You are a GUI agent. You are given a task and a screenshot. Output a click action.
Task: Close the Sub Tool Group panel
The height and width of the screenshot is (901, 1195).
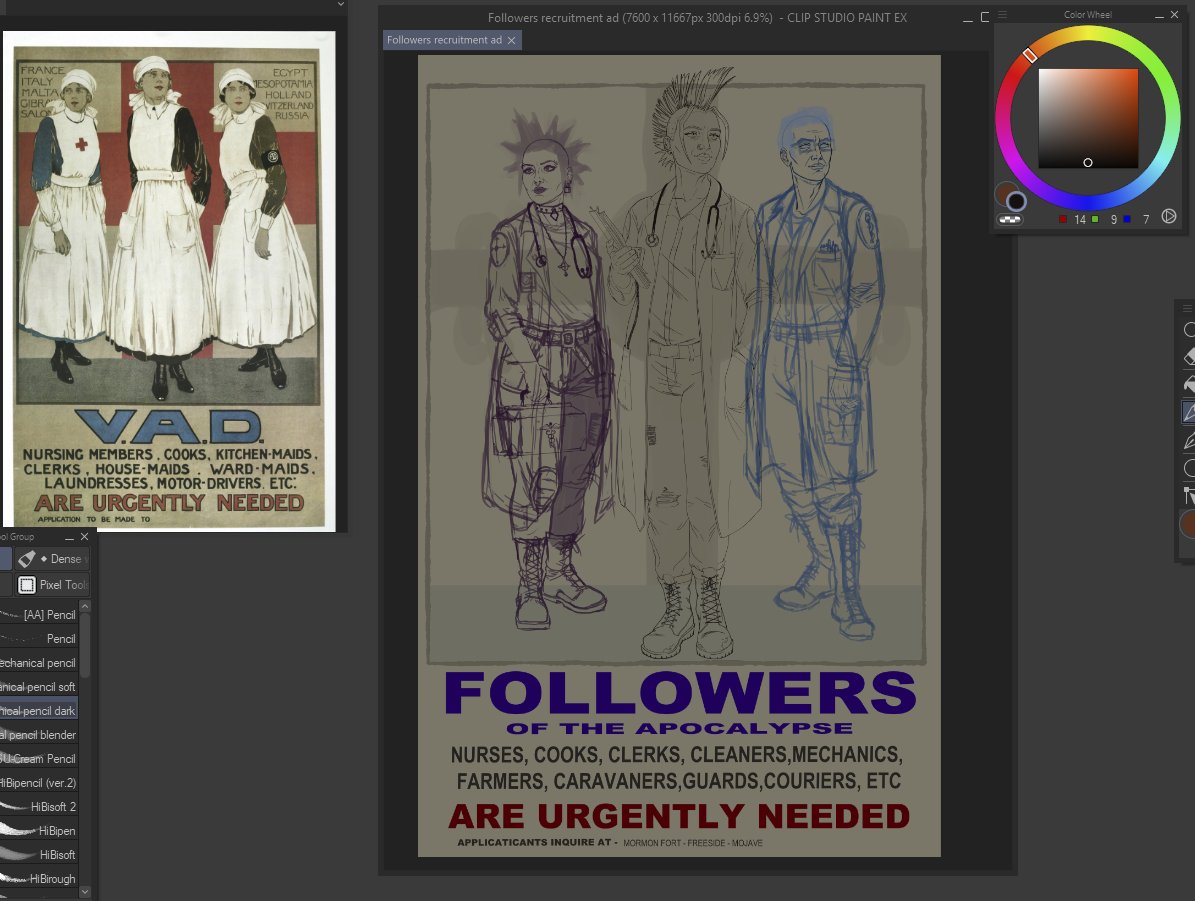tap(85, 537)
